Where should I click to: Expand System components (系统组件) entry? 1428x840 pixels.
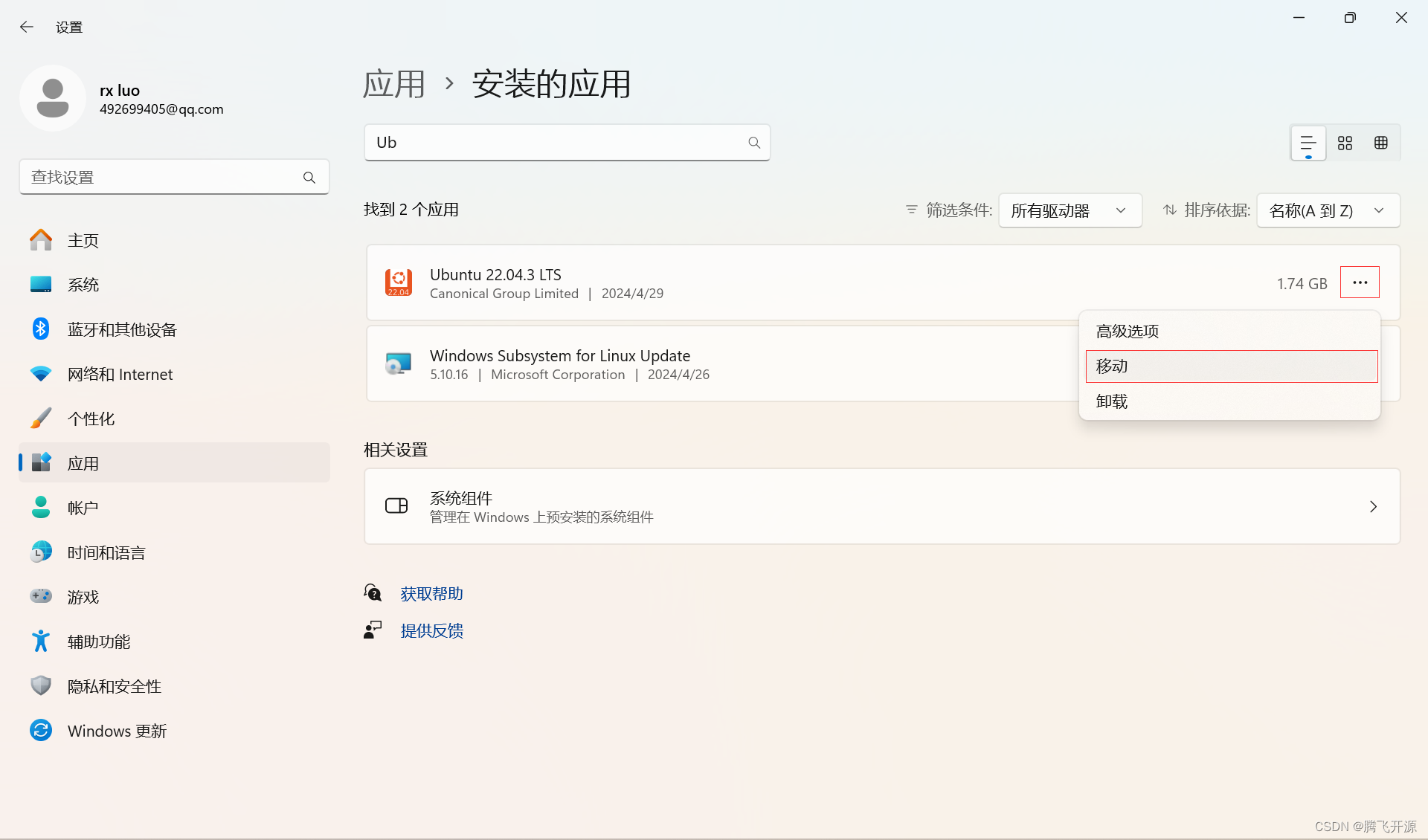882,506
